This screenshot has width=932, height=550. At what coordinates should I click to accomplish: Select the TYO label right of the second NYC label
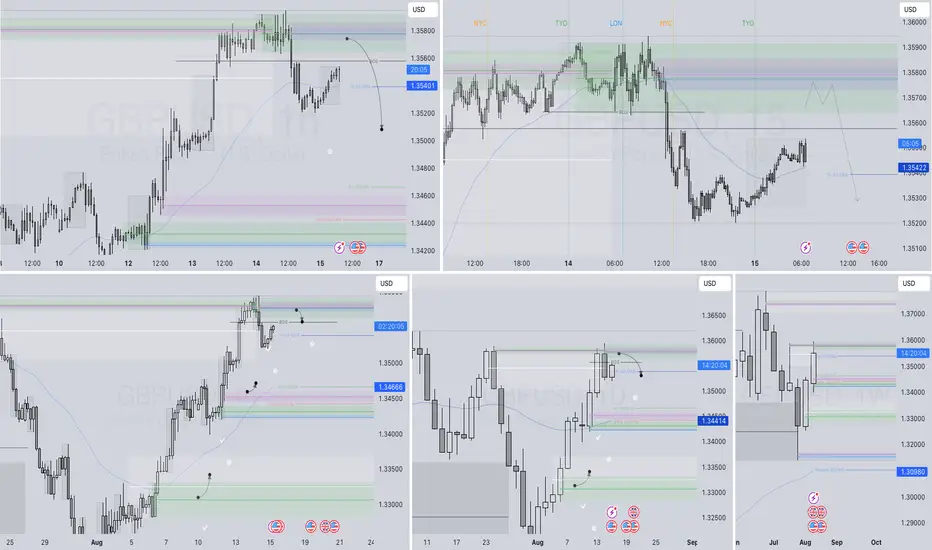[x=748, y=23]
